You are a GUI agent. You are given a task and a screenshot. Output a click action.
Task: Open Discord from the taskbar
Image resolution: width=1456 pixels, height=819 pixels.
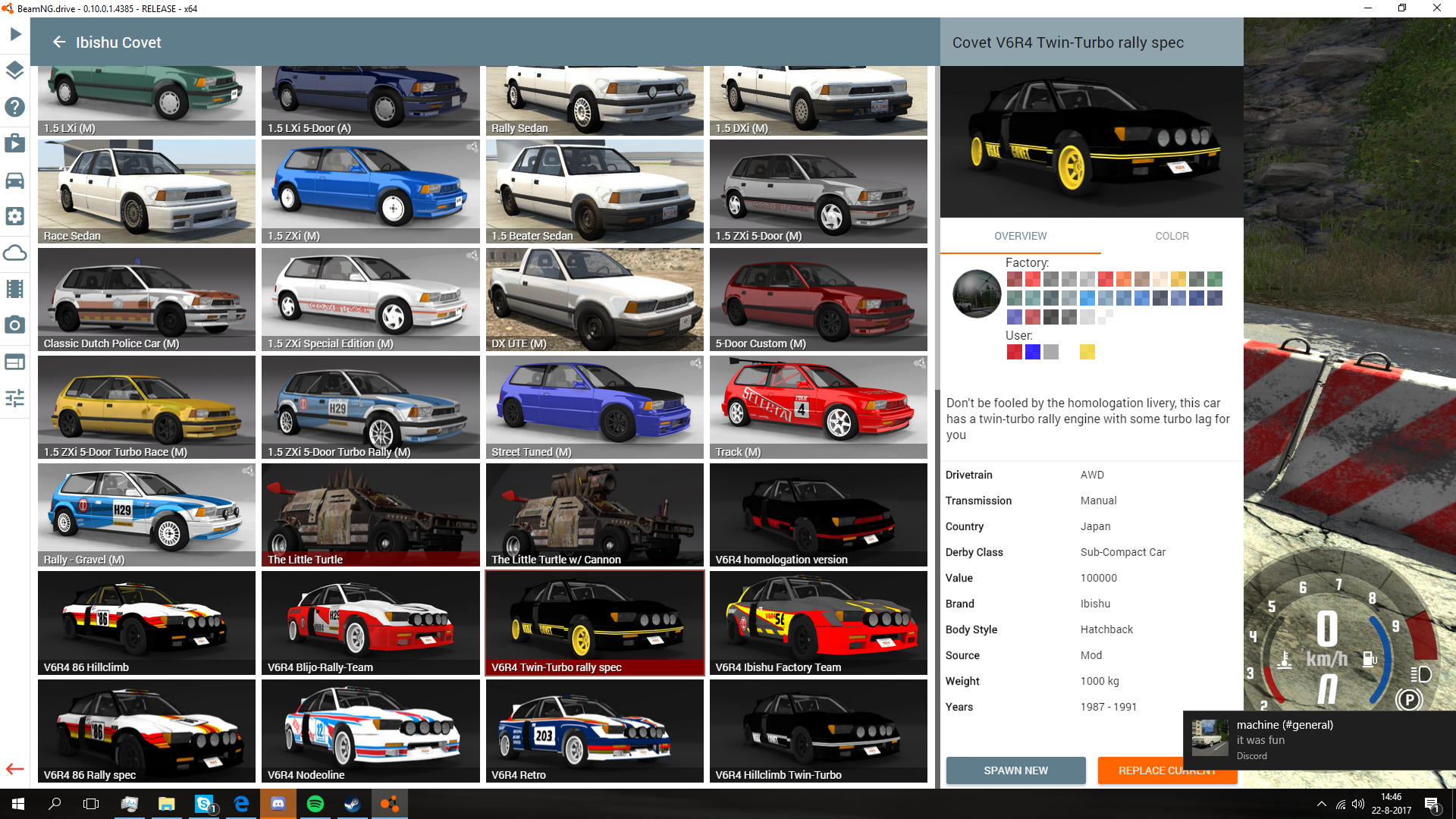pos(278,804)
